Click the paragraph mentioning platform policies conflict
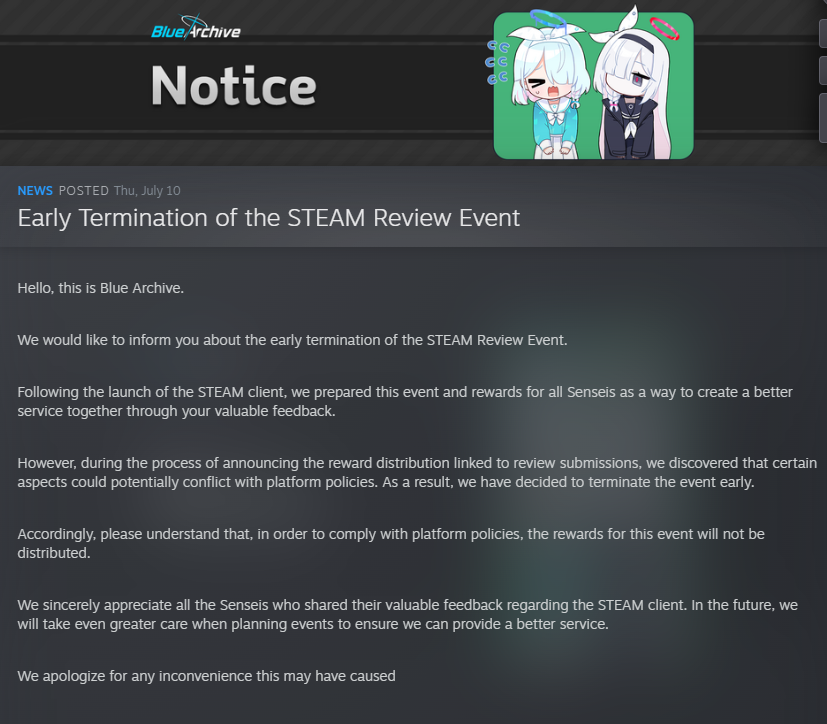This screenshot has width=827, height=724. 417,472
